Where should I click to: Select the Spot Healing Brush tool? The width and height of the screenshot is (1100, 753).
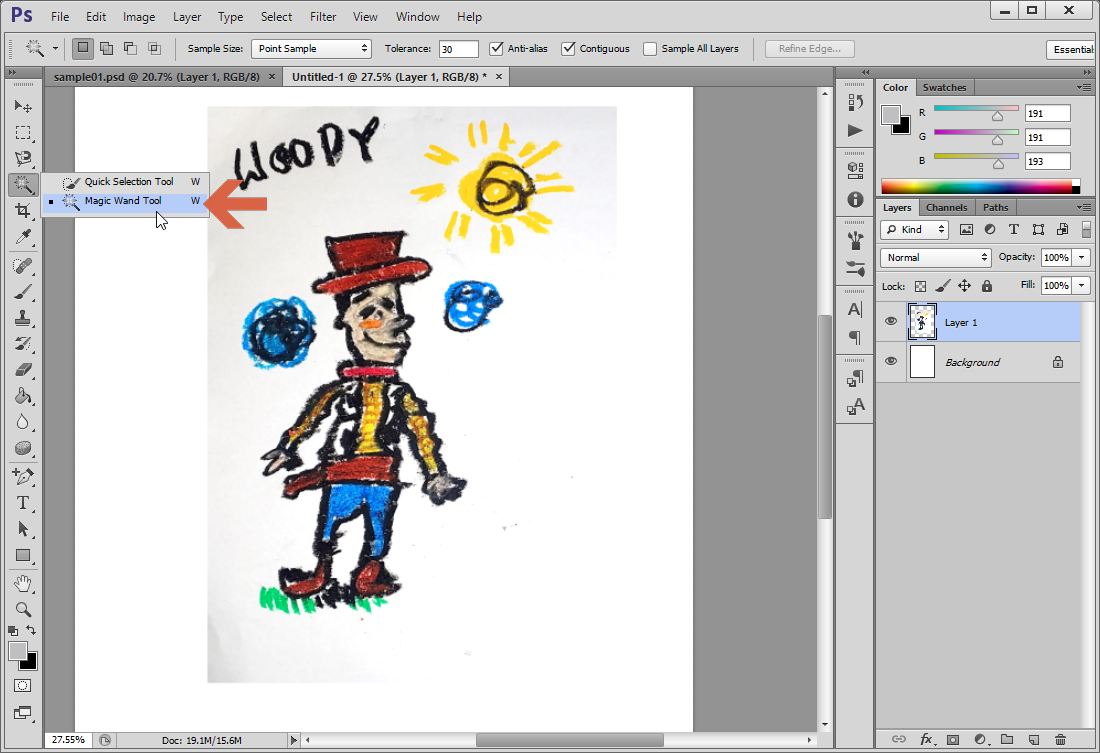23,265
